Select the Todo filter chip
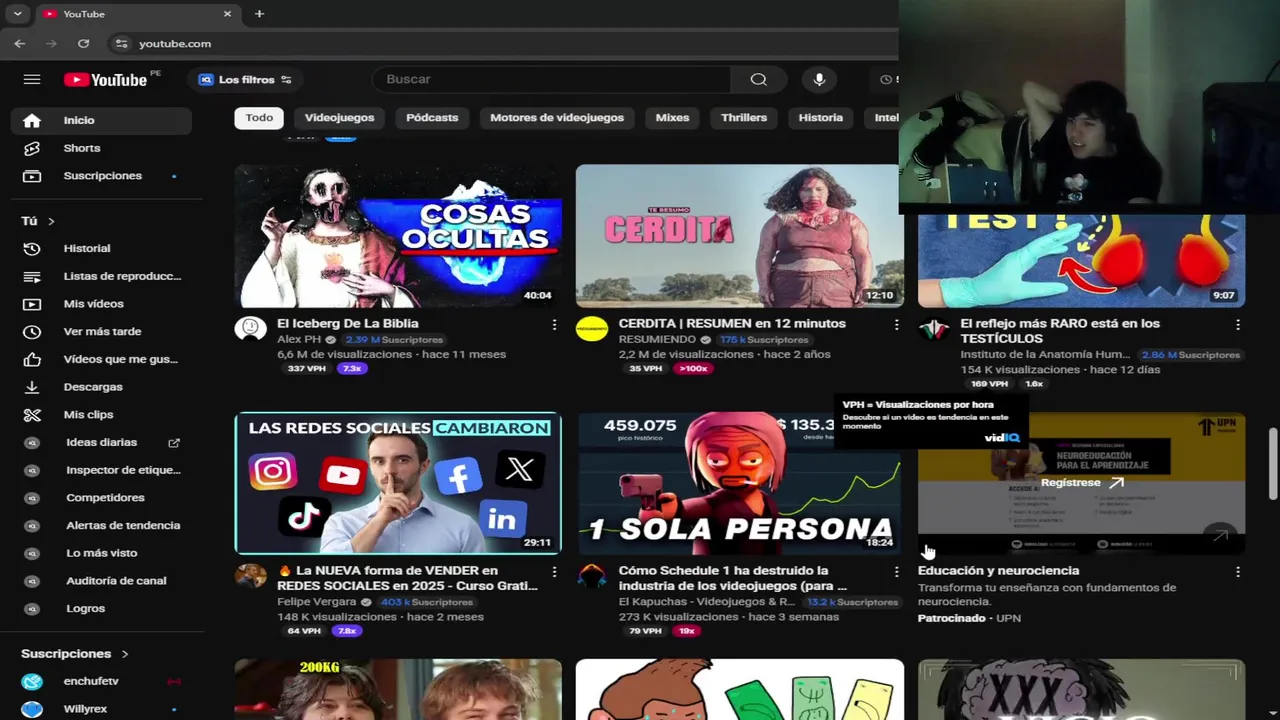 point(259,118)
